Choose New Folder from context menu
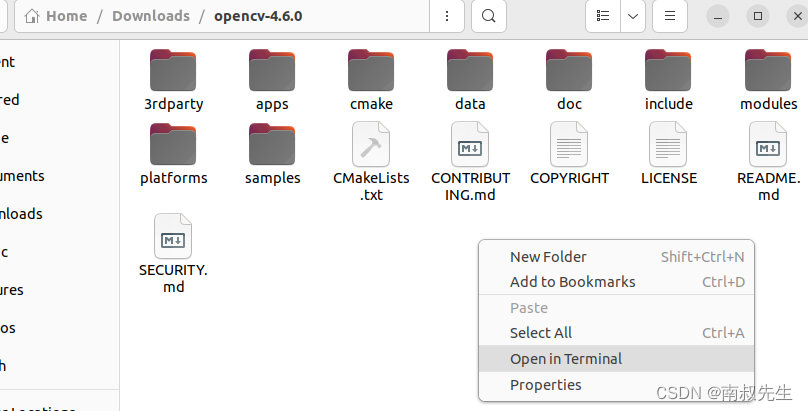 pos(616,256)
